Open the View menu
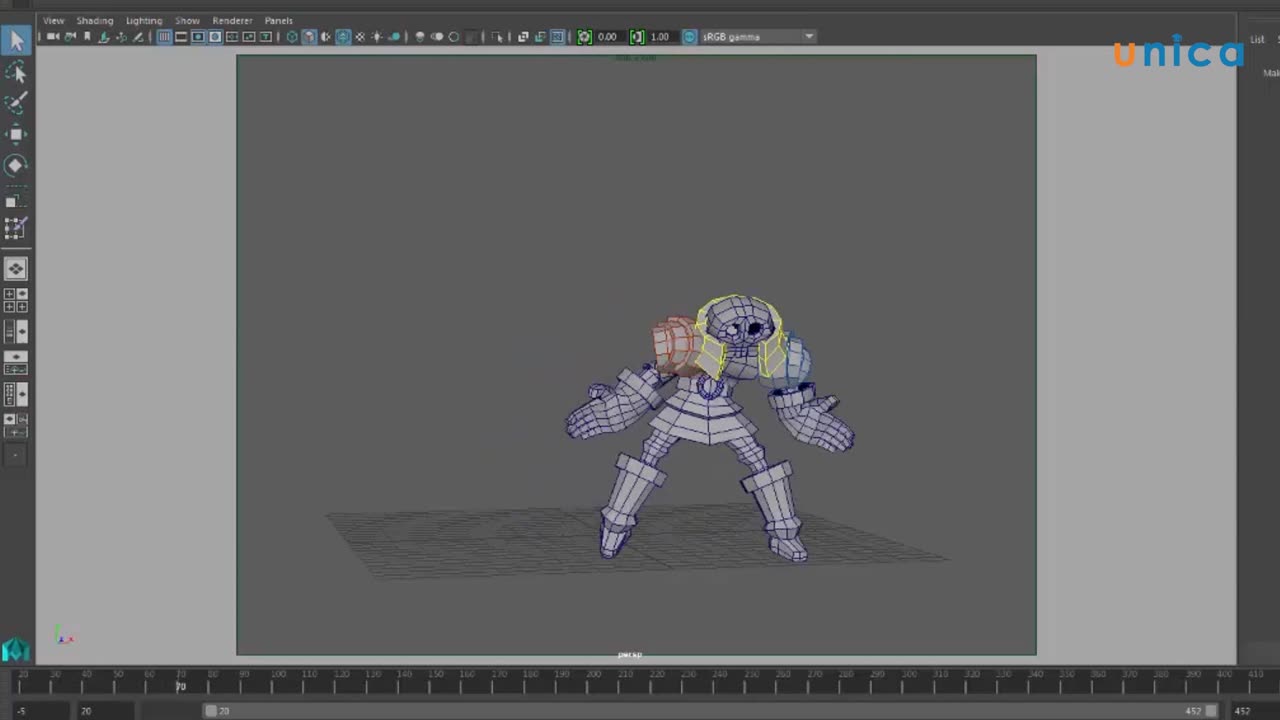 point(53,20)
